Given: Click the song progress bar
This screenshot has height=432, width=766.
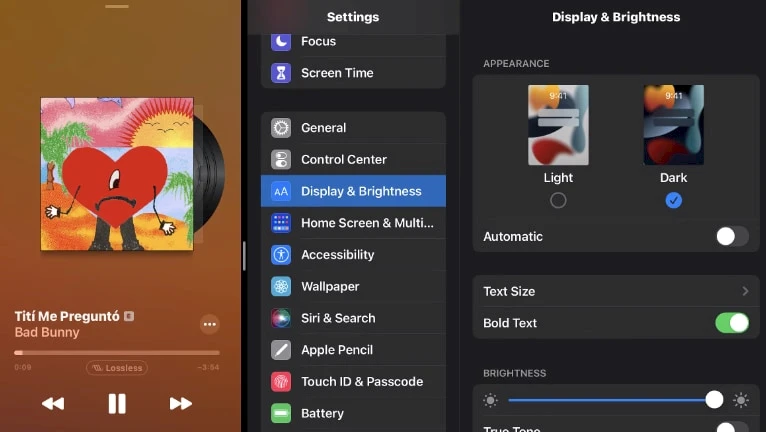Looking at the screenshot, I should point(117,352).
